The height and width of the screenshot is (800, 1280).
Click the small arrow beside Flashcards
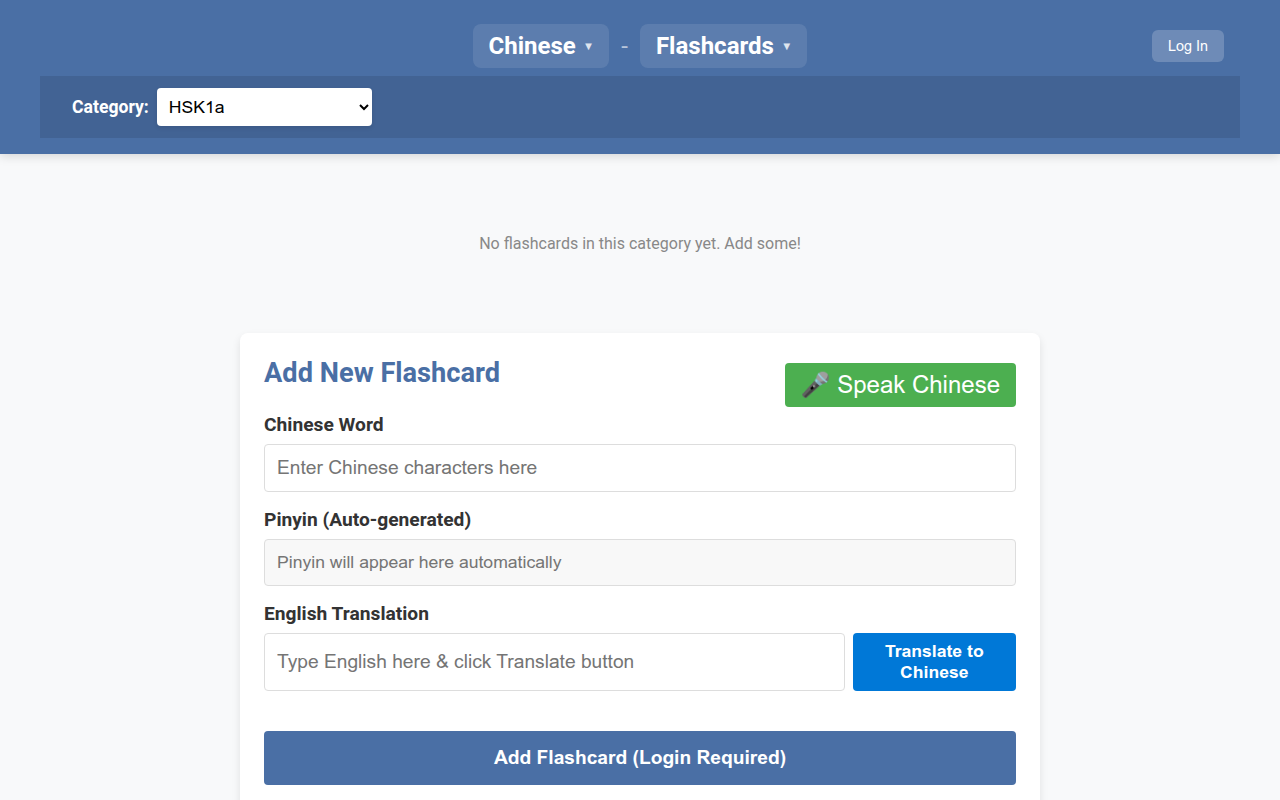pos(787,47)
